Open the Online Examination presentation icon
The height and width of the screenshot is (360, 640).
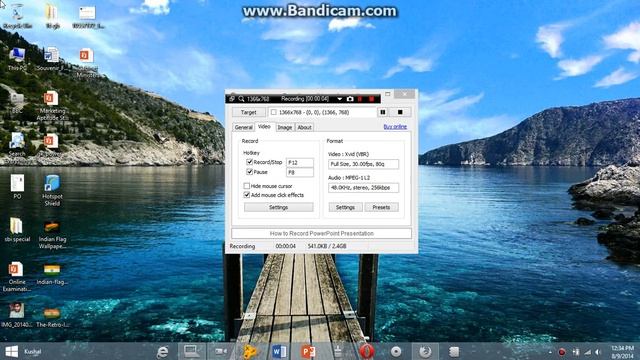pos(16,277)
